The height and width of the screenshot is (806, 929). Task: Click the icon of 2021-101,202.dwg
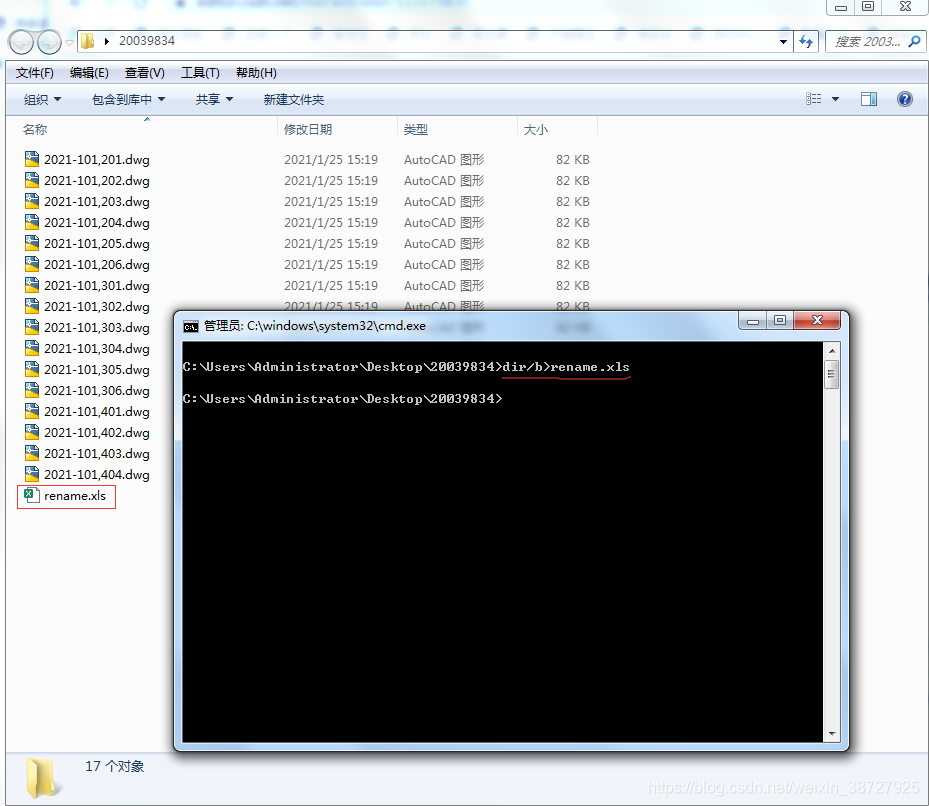coord(32,180)
